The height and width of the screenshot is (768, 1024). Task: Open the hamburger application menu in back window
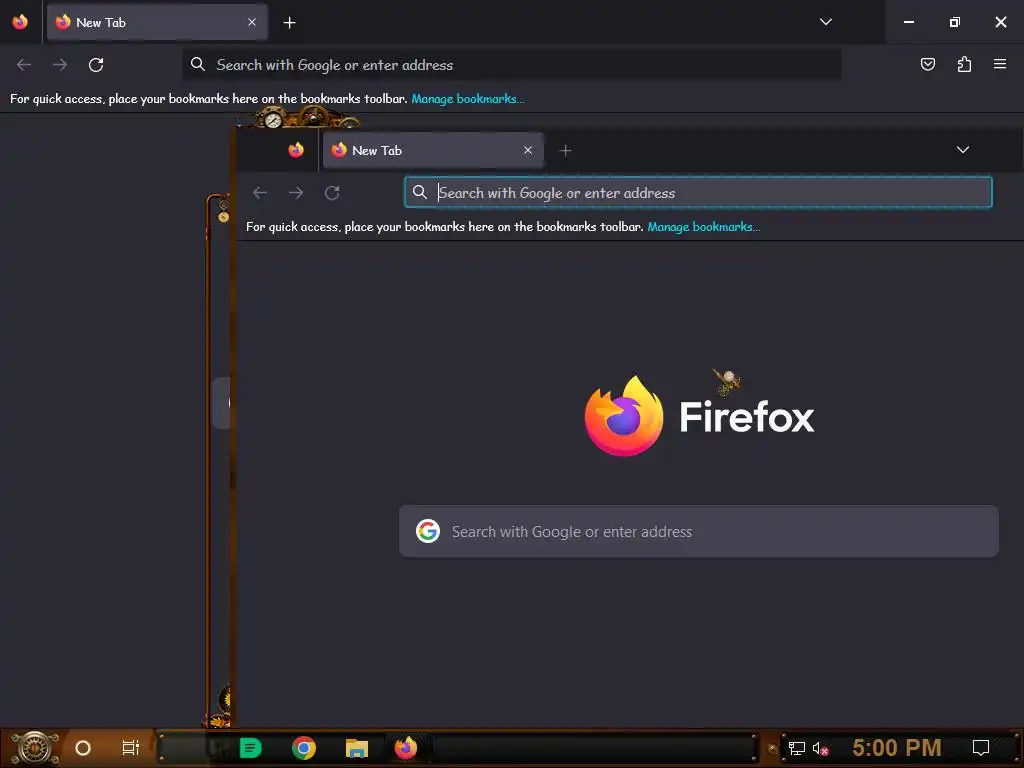pyautogui.click(x=1000, y=64)
